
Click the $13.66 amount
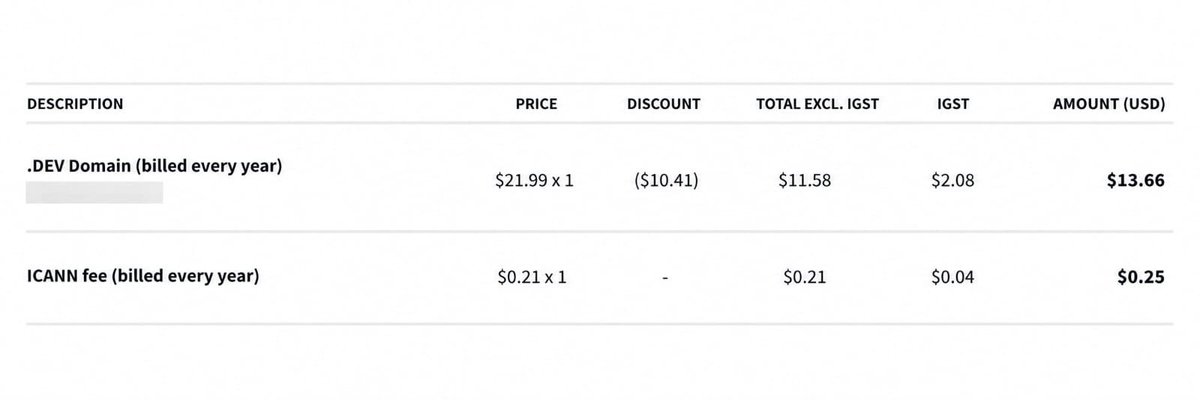coord(1135,181)
